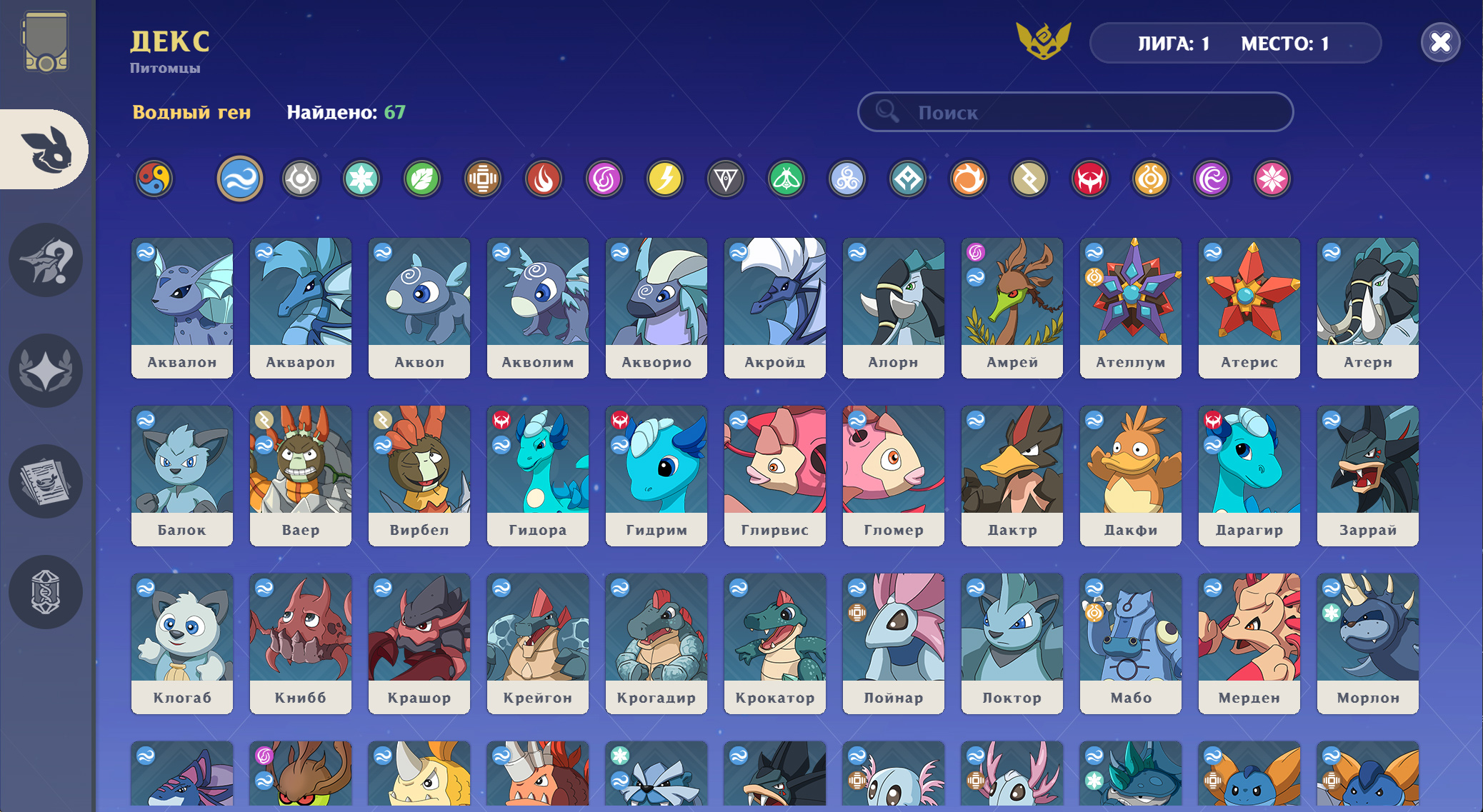
Task: Choose the all-genes multicolor filter icon
Action: 154,179
